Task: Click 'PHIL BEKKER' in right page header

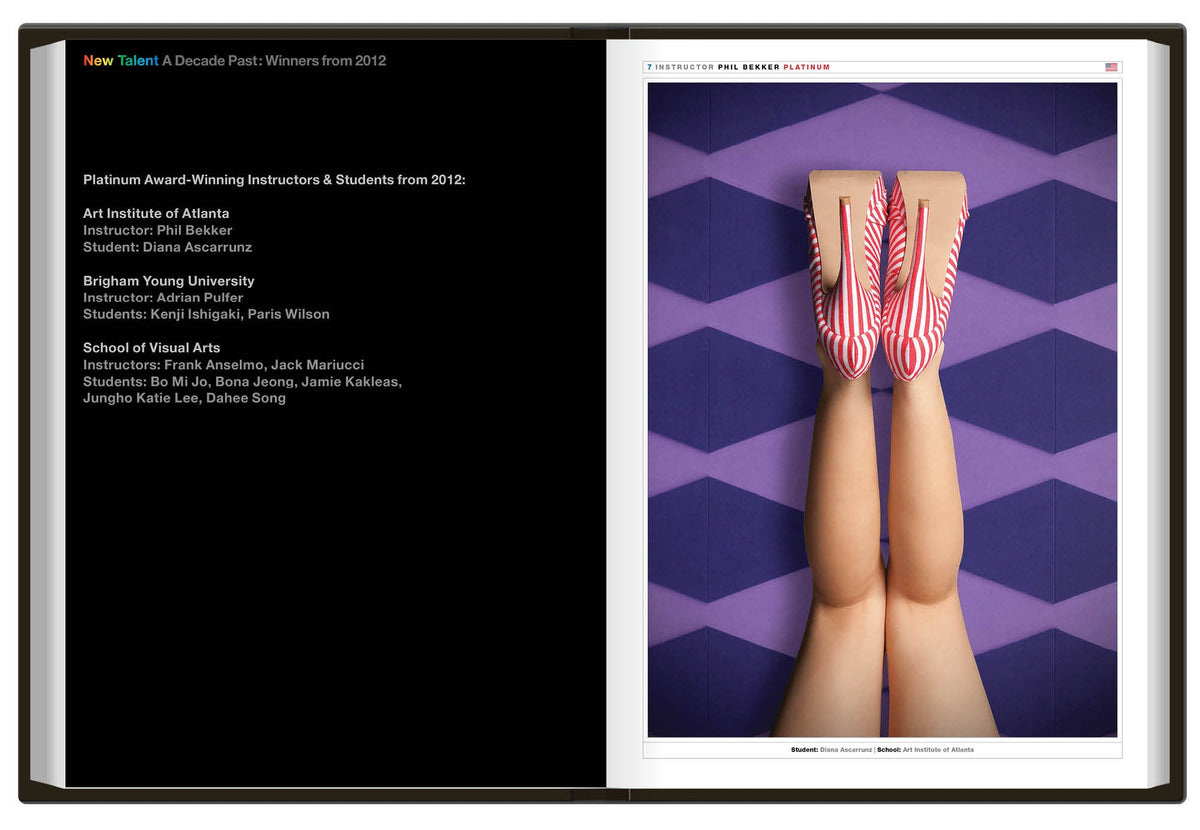Action: (x=748, y=67)
